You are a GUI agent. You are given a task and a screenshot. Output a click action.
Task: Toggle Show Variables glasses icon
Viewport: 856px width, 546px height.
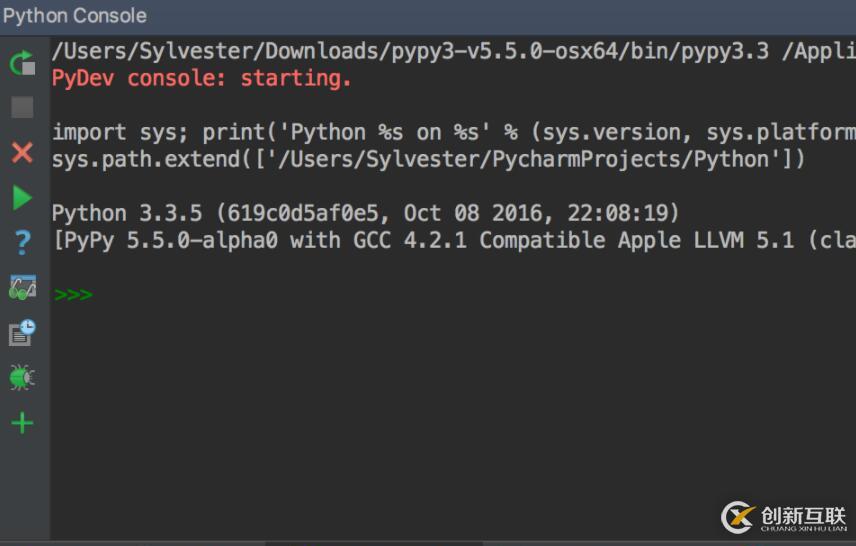pyautogui.click(x=22, y=287)
